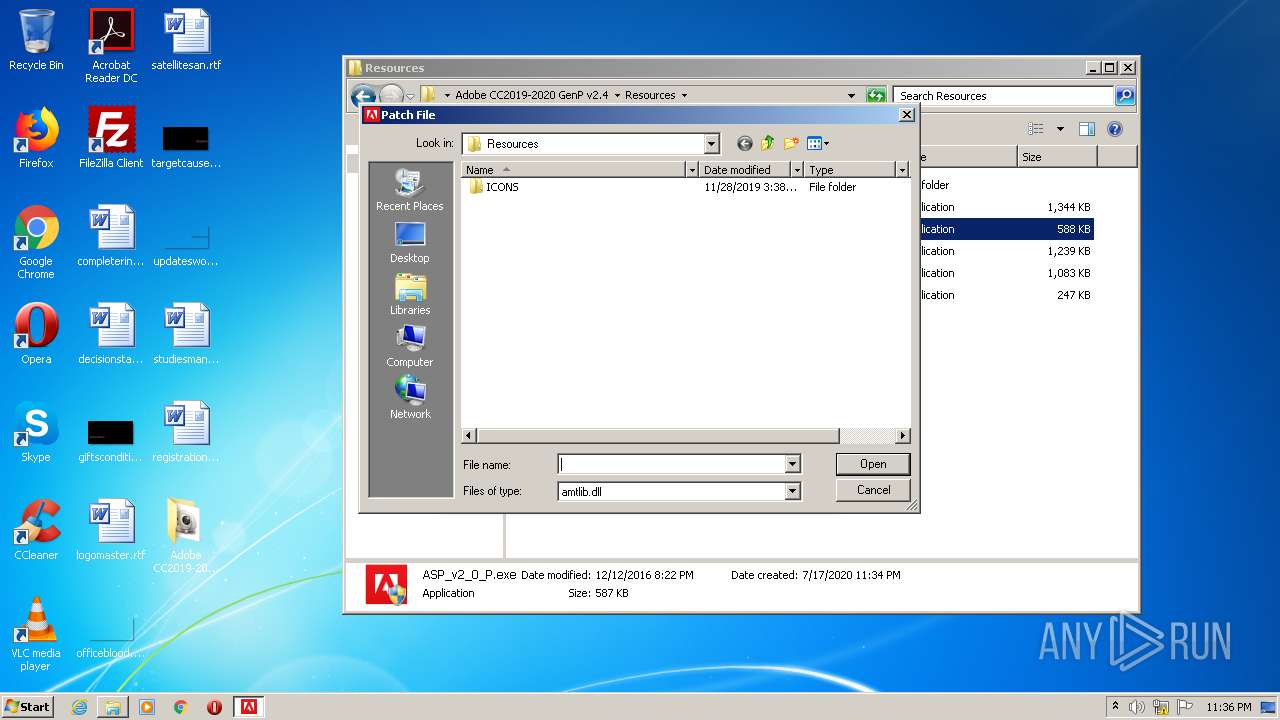Click the Cancel button
The height and width of the screenshot is (720, 1280).
coord(873,490)
